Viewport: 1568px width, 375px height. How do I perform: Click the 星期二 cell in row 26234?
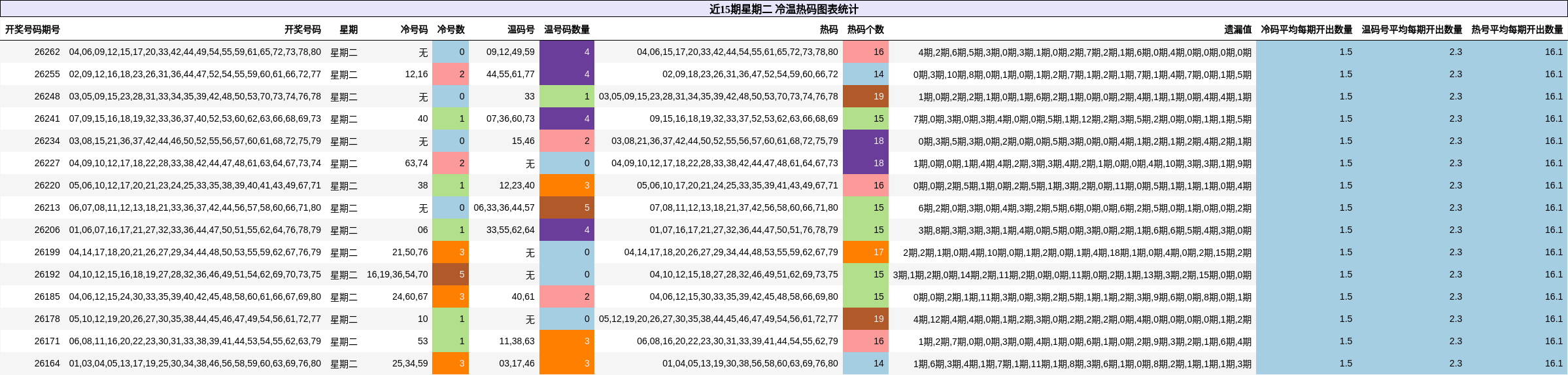344,141
